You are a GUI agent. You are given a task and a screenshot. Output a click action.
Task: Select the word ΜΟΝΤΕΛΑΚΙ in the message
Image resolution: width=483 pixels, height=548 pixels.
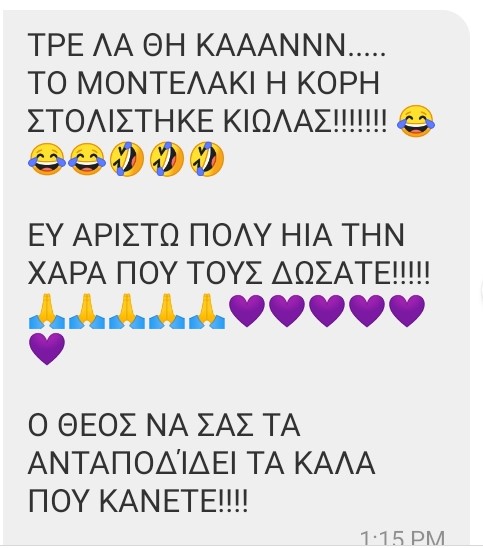[166, 83]
